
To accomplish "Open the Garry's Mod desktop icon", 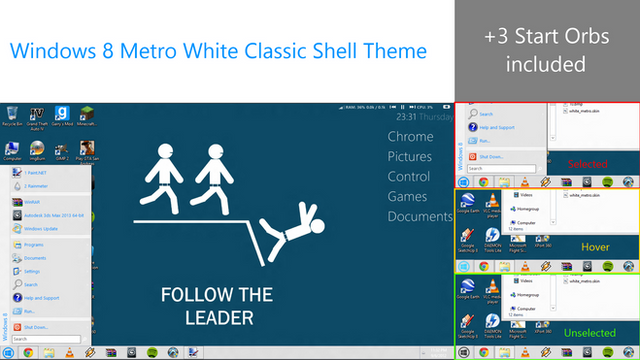I will click(62, 116).
